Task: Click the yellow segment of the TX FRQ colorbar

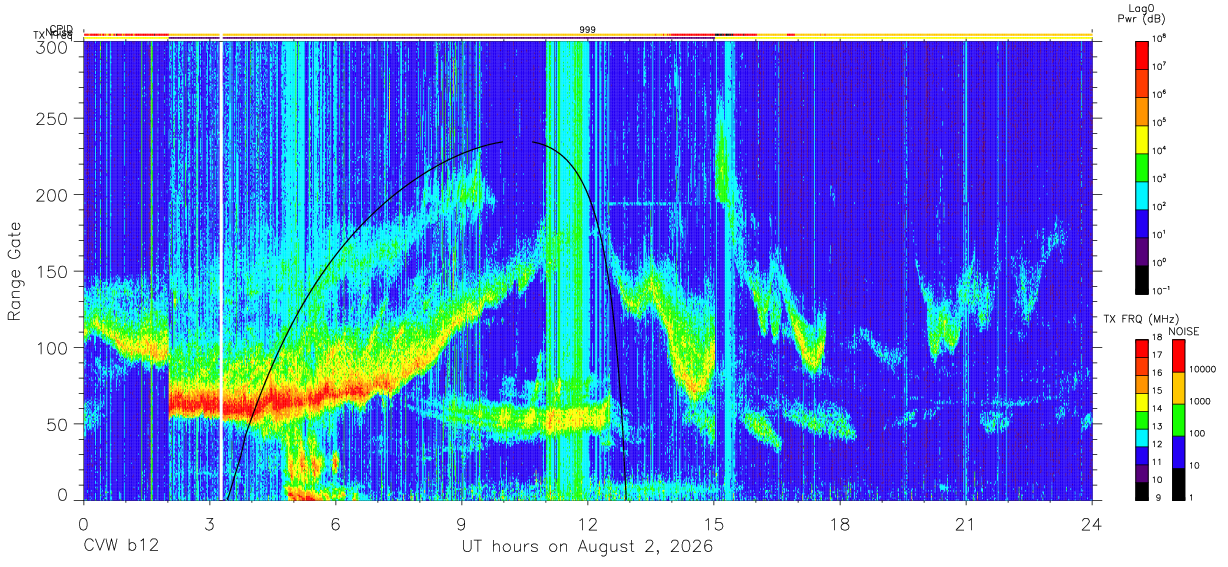Action: pos(1143,402)
